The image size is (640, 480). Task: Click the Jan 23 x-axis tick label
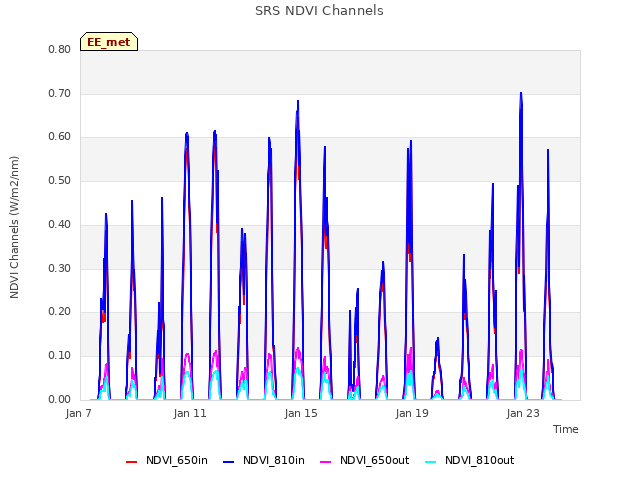523,413
